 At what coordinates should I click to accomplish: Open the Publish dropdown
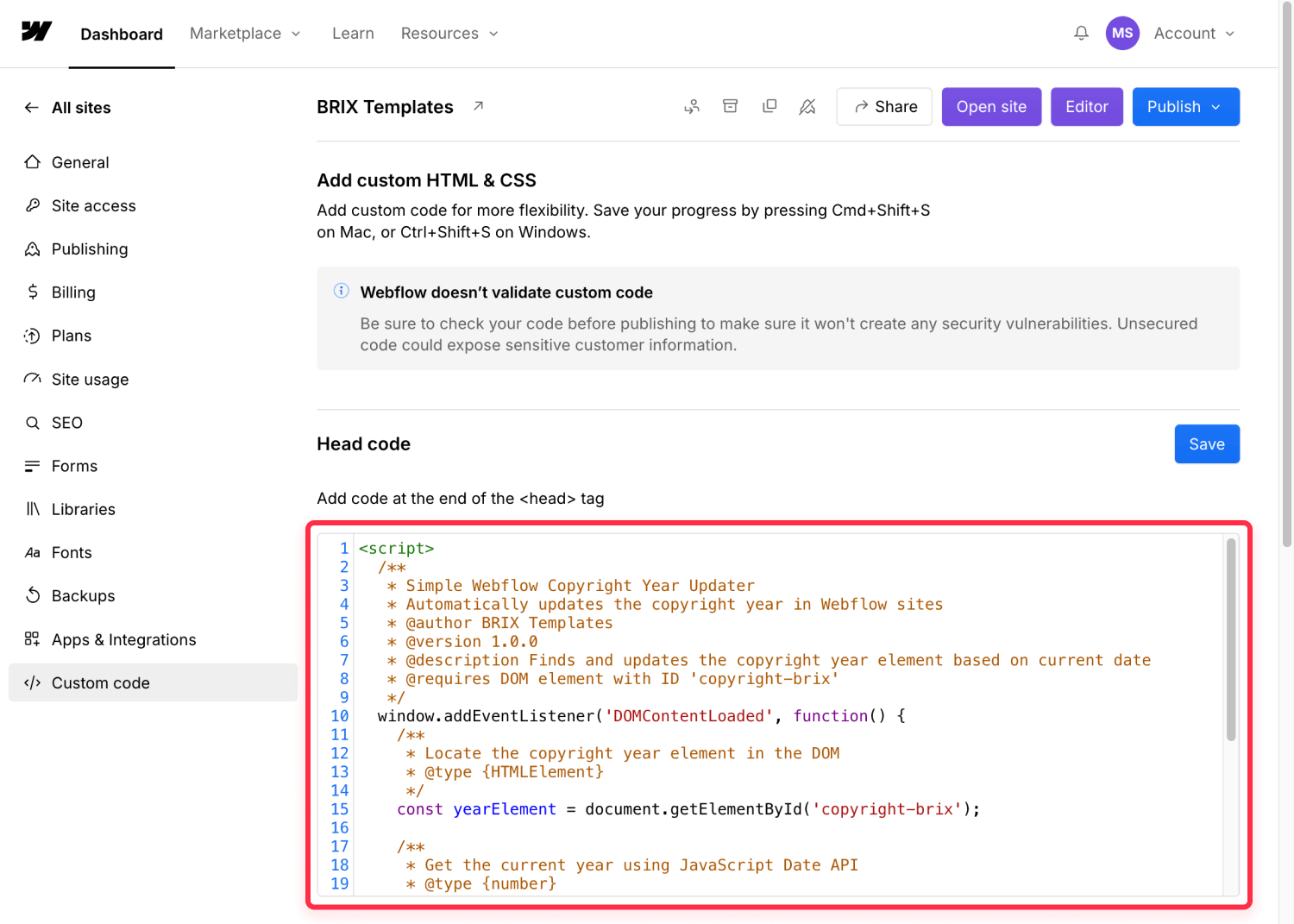pyautogui.click(x=1185, y=106)
